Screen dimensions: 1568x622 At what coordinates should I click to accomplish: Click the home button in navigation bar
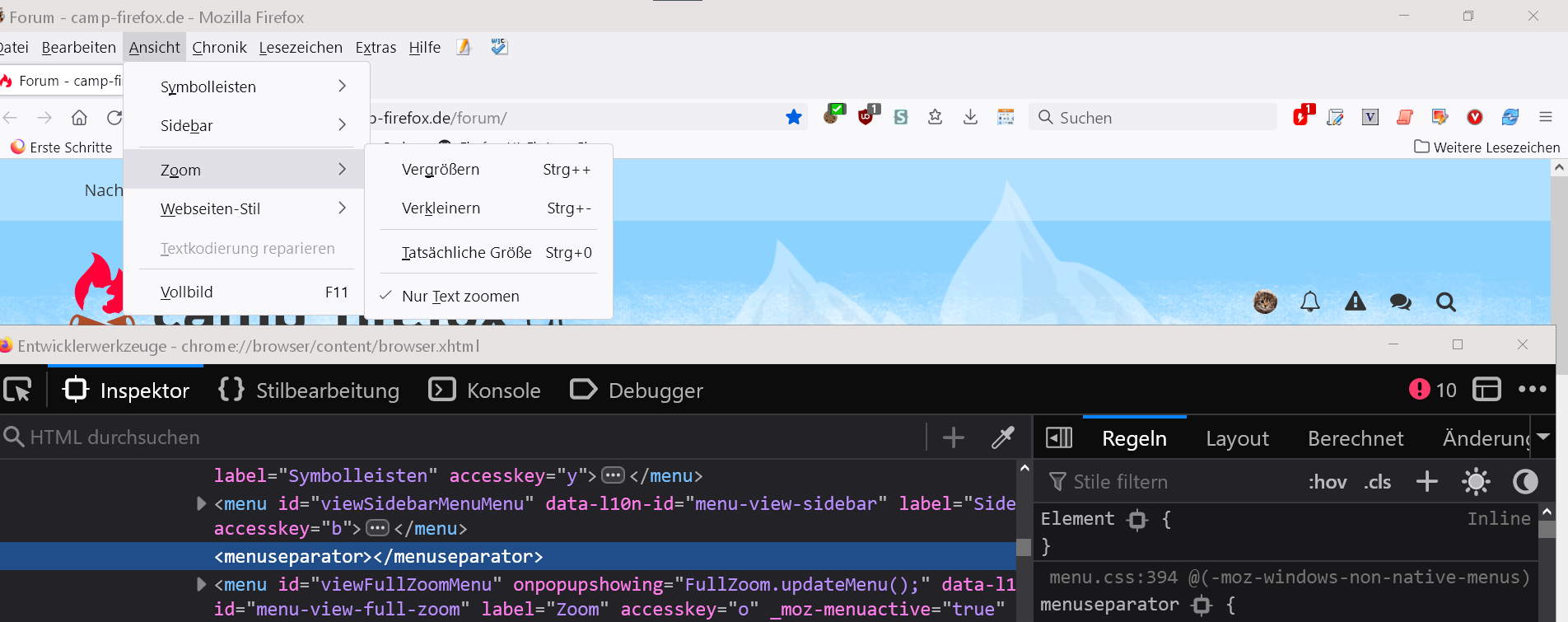[x=79, y=118]
